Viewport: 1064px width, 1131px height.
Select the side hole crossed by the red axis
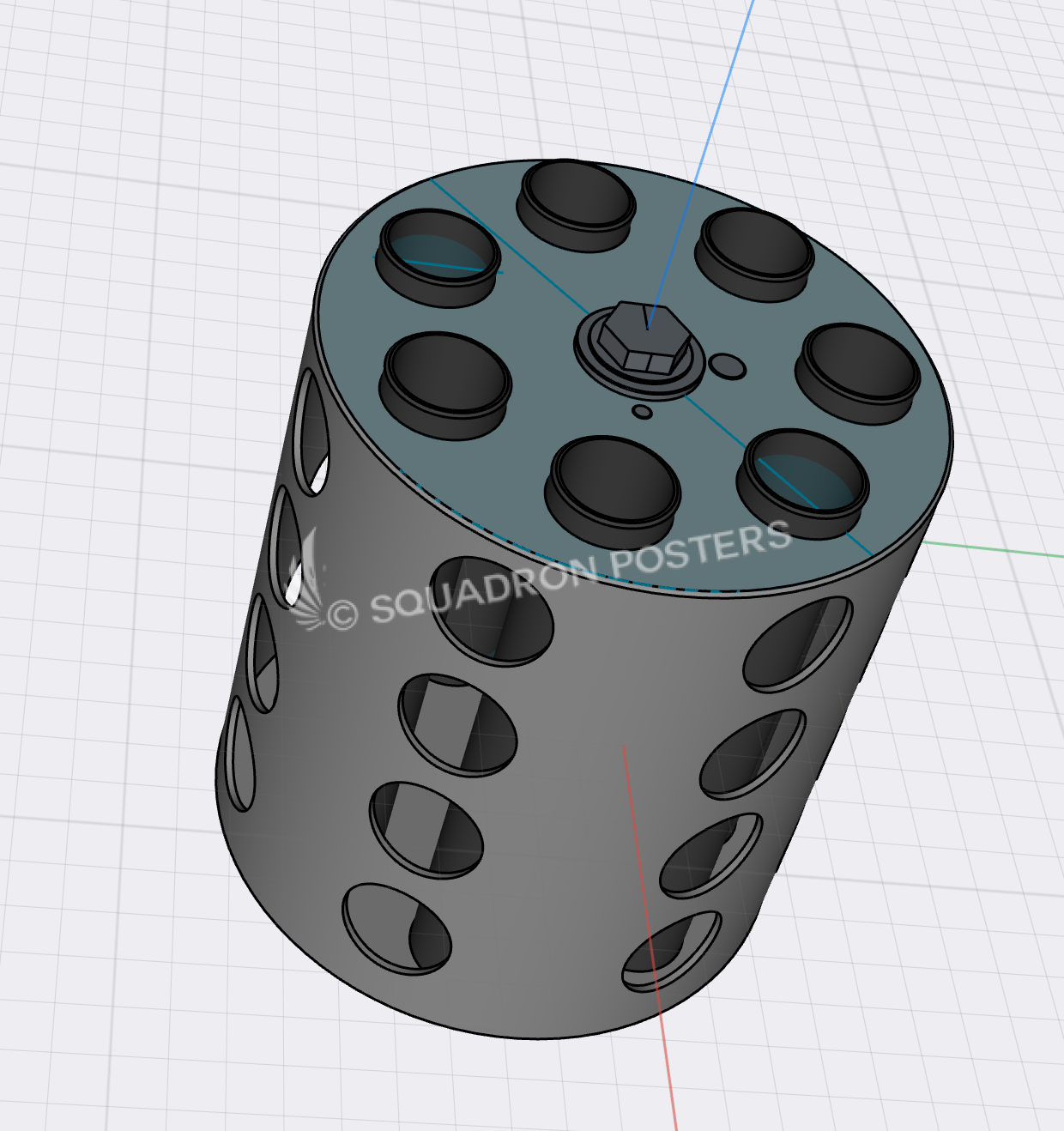[674, 953]
